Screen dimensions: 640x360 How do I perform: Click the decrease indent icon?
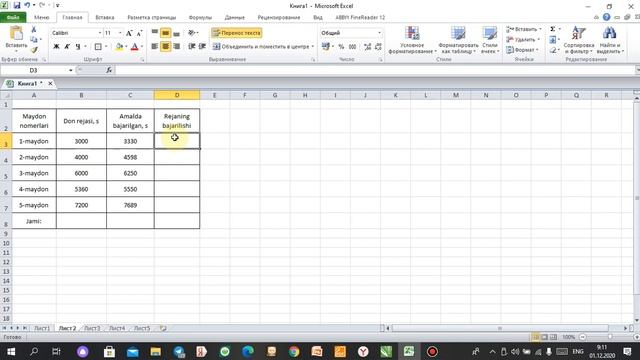tap(191, 47)
